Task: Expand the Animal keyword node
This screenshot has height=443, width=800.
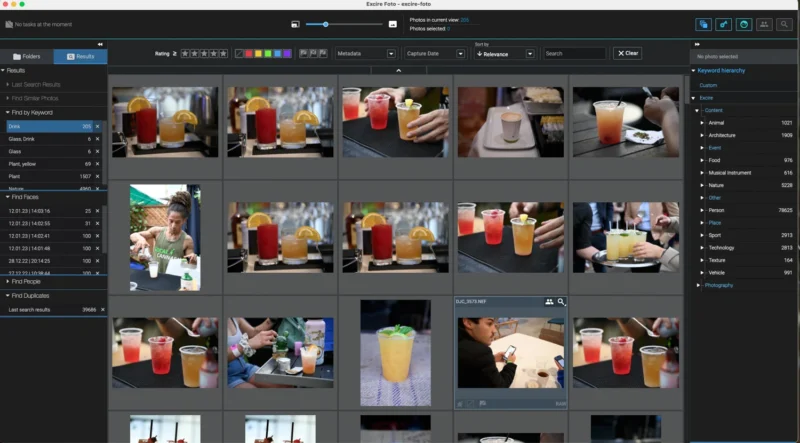Action: (702, 122)
